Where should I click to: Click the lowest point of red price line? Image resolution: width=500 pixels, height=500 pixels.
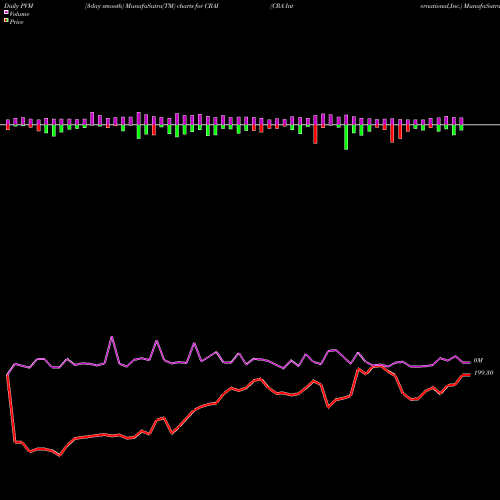[x=60, y=455]
